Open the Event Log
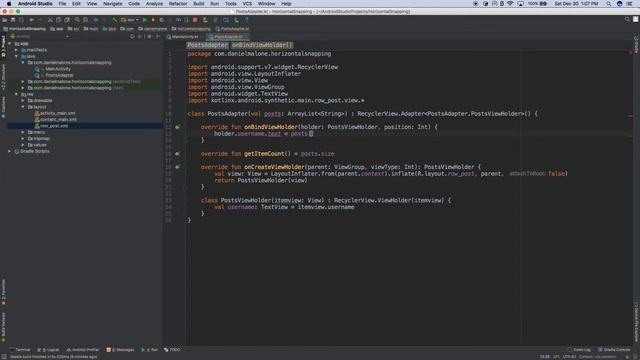This screenshot has height=360, width=640. coord(579,350)
